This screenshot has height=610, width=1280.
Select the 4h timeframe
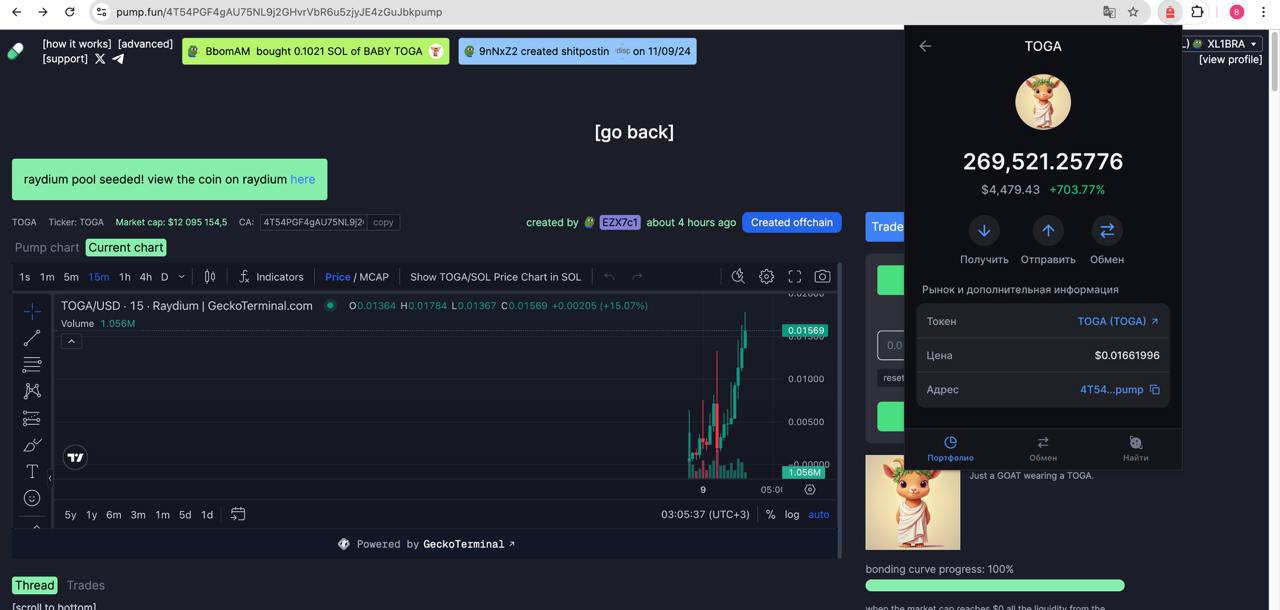point(146,277)
